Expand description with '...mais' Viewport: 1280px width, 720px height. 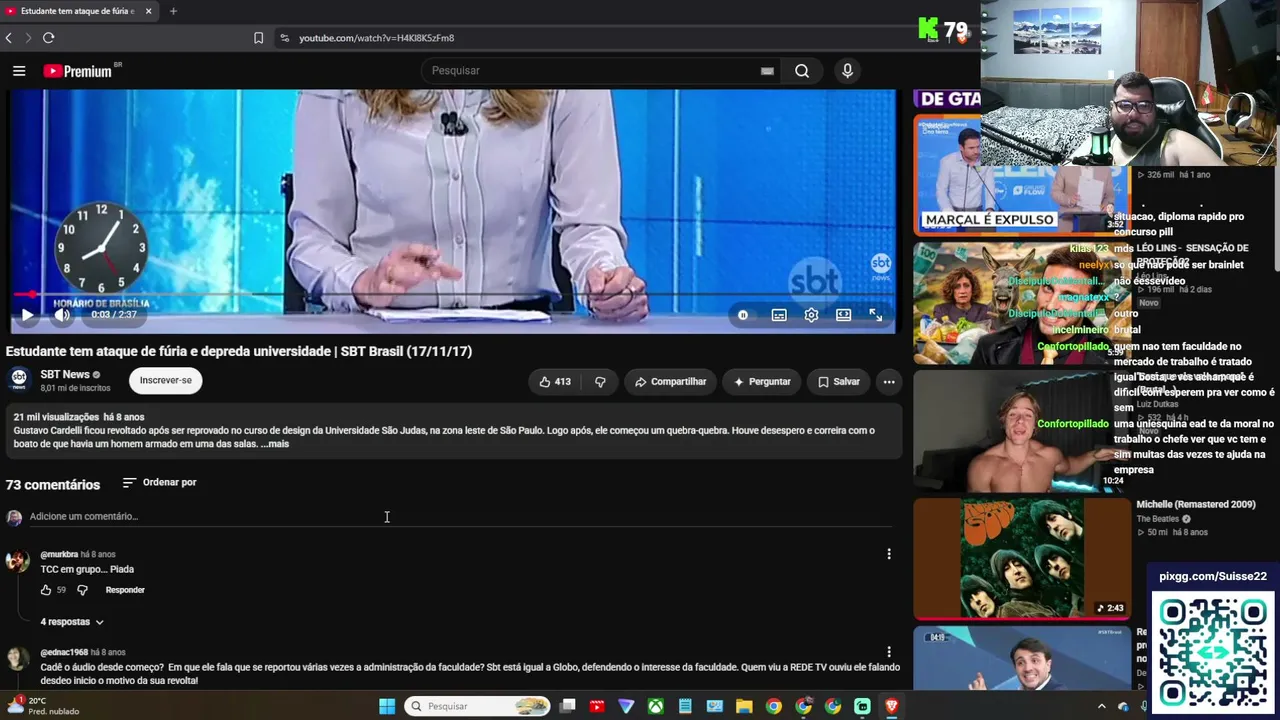click(275, 444)
